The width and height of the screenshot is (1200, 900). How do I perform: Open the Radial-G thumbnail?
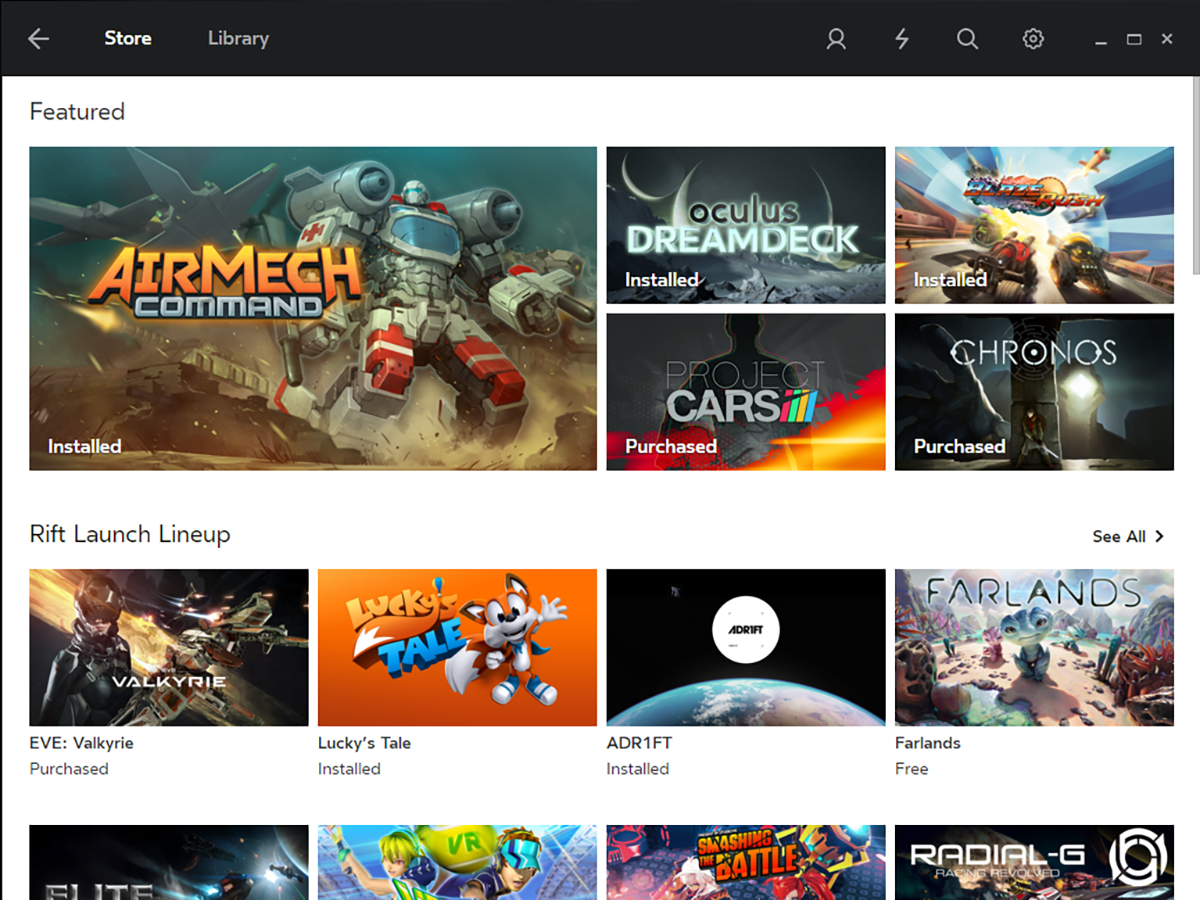pos(1034,862)
